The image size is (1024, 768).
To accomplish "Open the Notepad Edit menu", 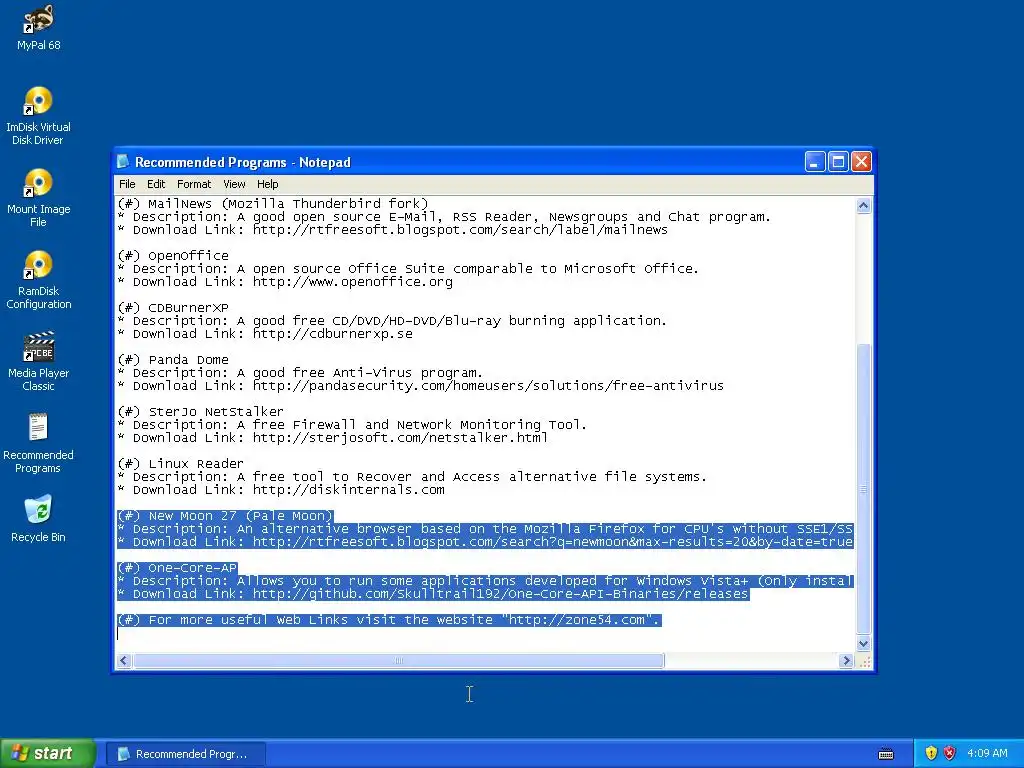I will pos(155,184).
